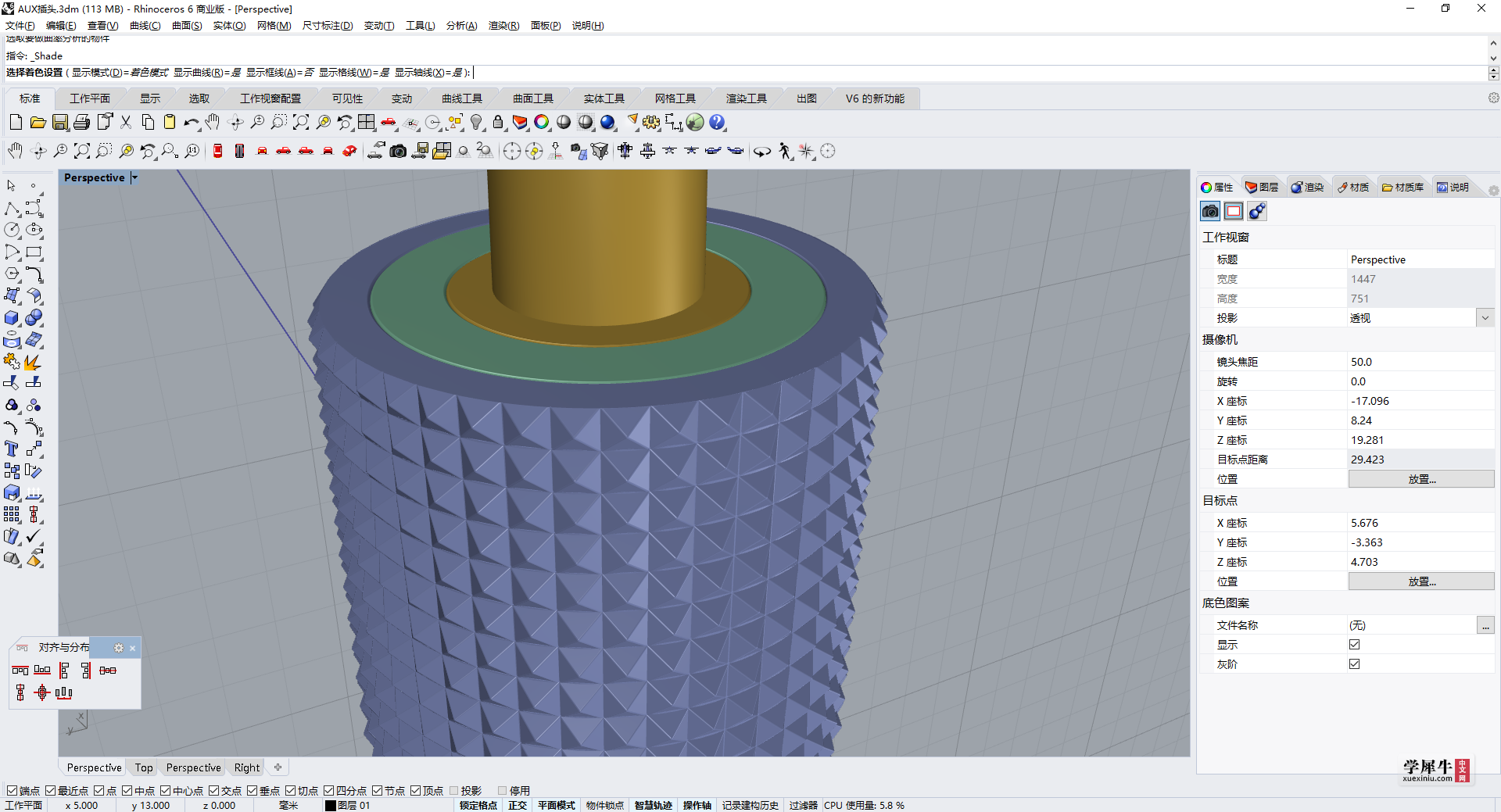The width and height of the screenshot is (1501, 812).
Task: Uncheck the 显示 wallpaper checkbox
Action: point(1355,645)
